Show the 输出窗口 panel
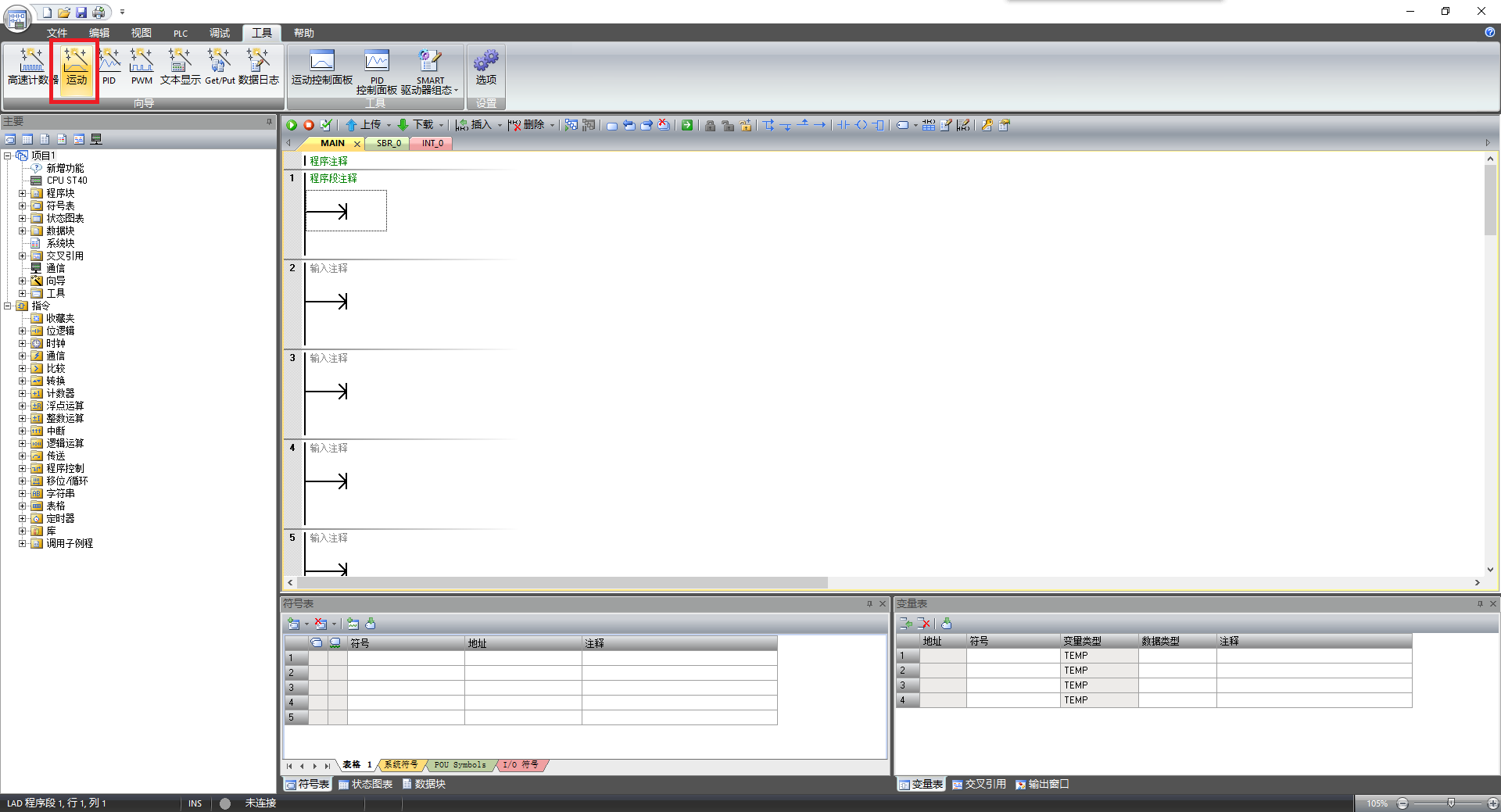 [1042, 784]
